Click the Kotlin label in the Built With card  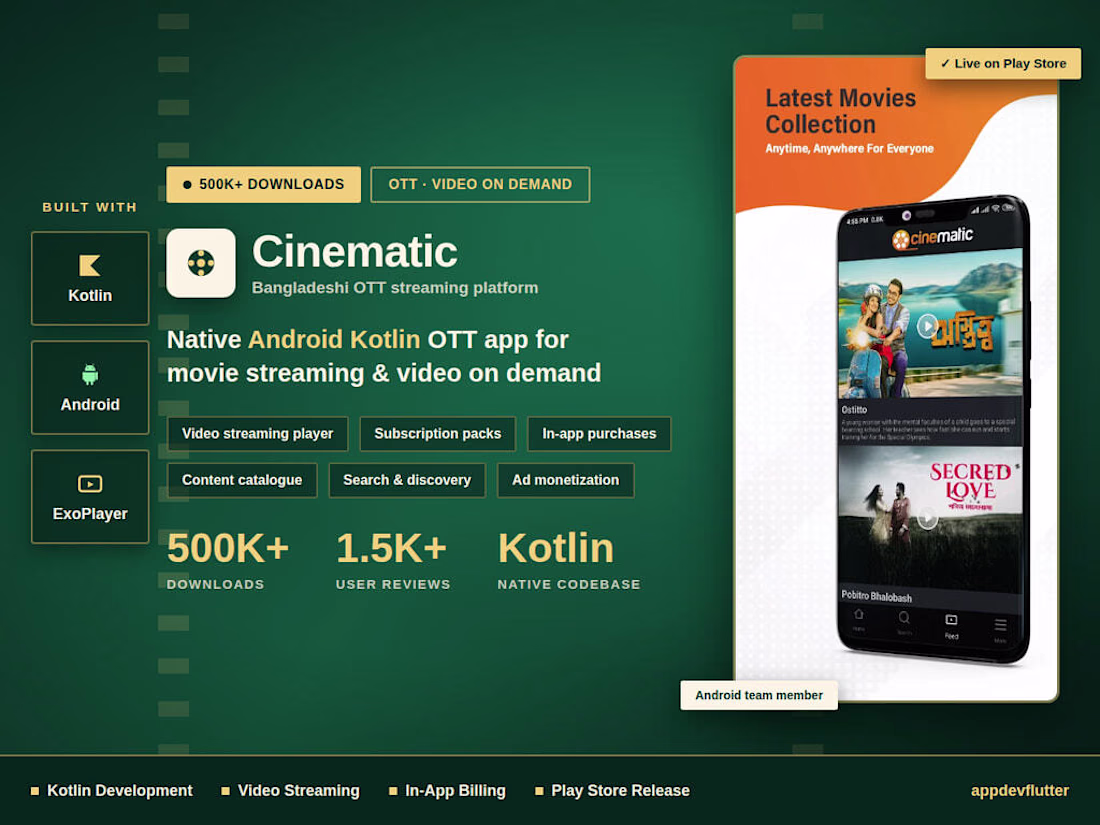coord(90,295)
